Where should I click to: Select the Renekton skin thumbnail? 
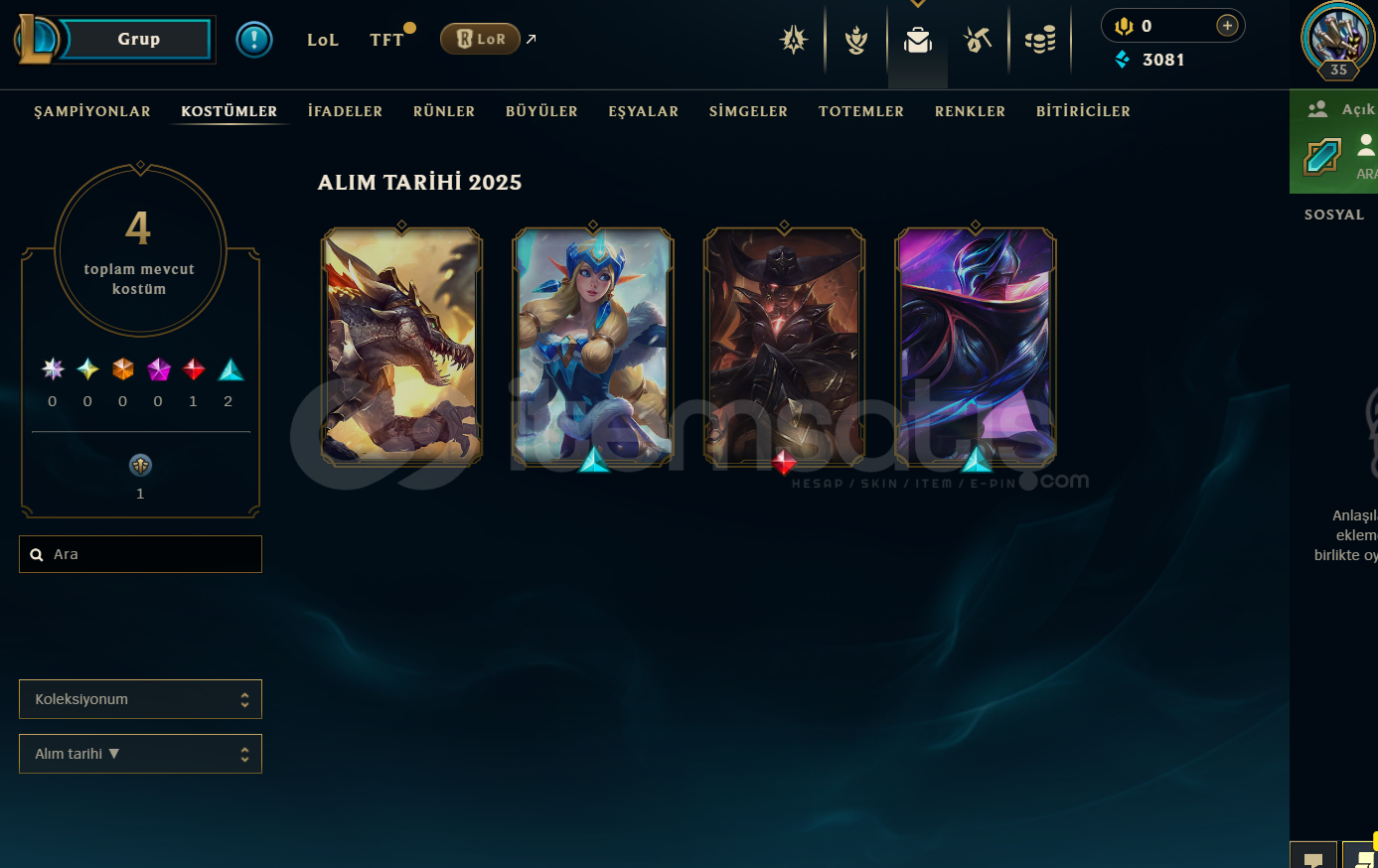pos(401,346)
